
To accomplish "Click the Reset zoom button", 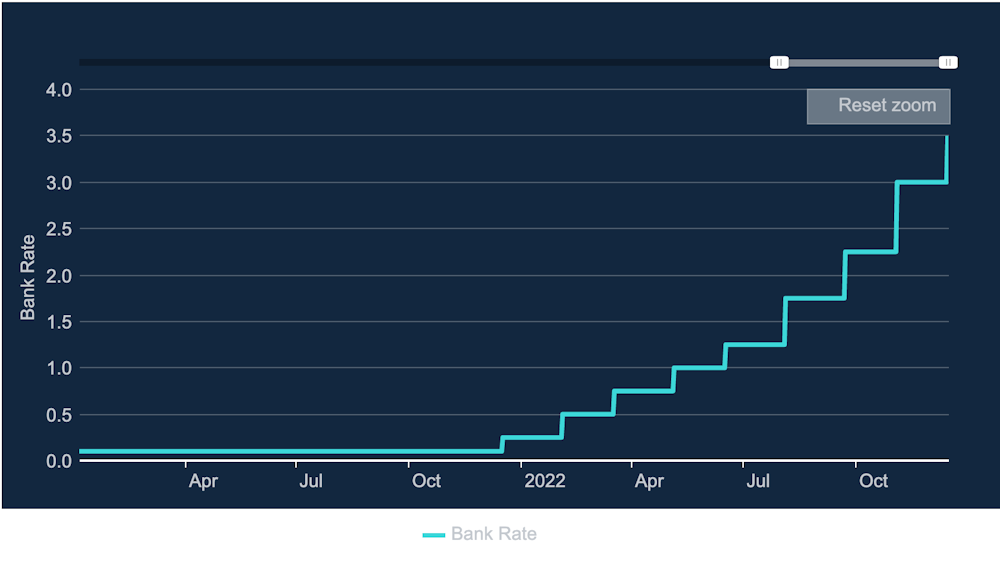I will 878,106.
